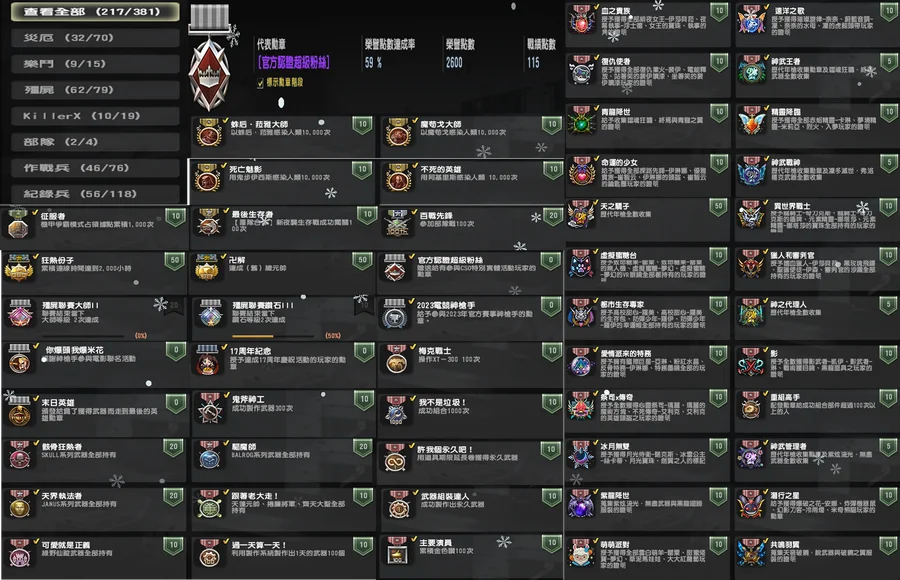This screenshot has width=900, height=580.
Task: Select the 17周年紀念 medal icon
Action: click(208, 360)
